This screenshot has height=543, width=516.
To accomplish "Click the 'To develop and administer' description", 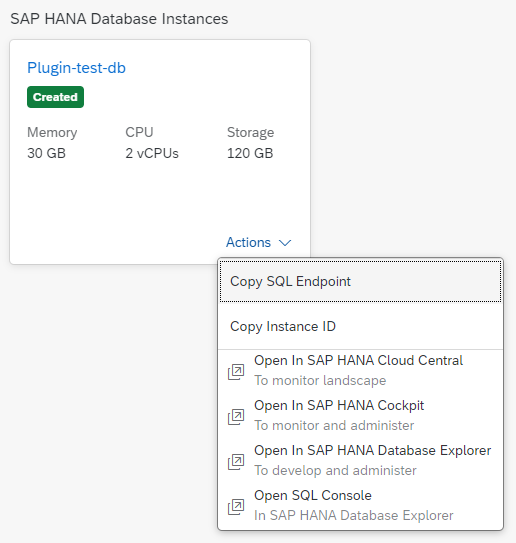I will click(335, 470).
